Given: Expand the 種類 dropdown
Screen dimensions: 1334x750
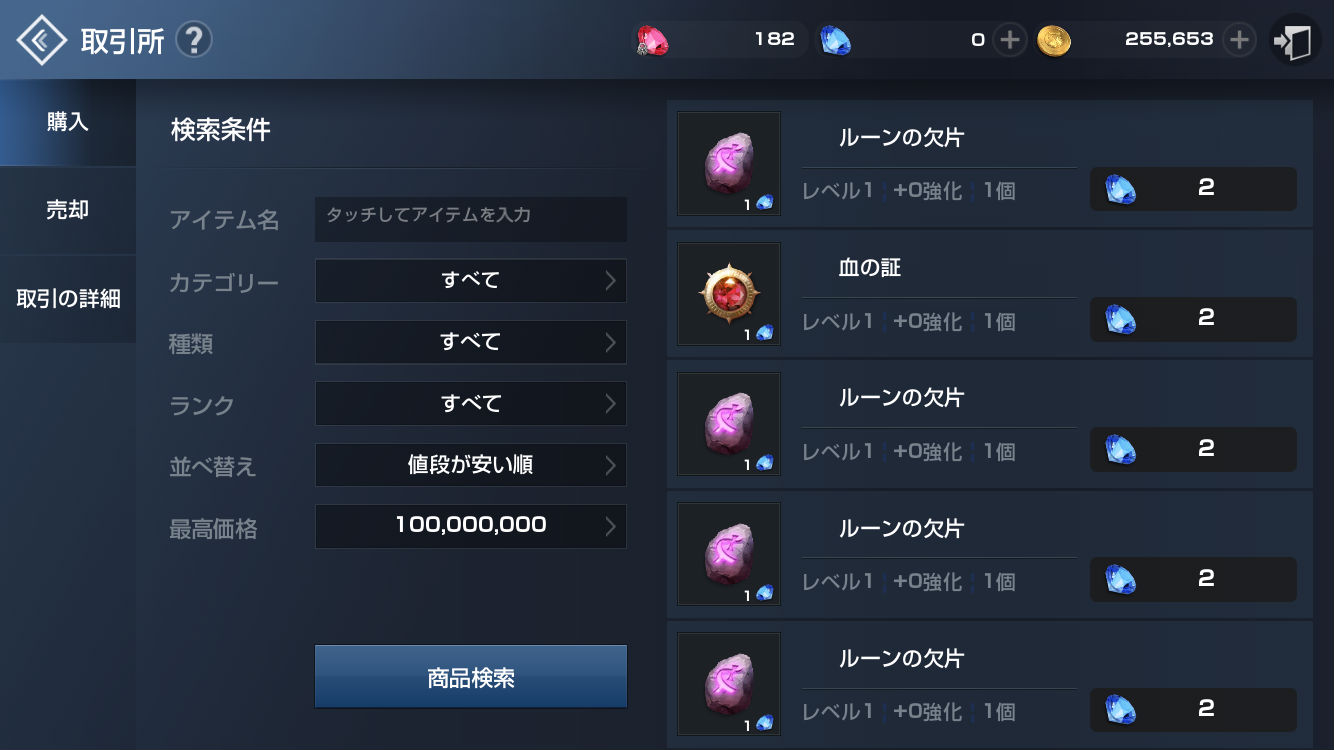Looking at the screenshot, I should 471,342.
